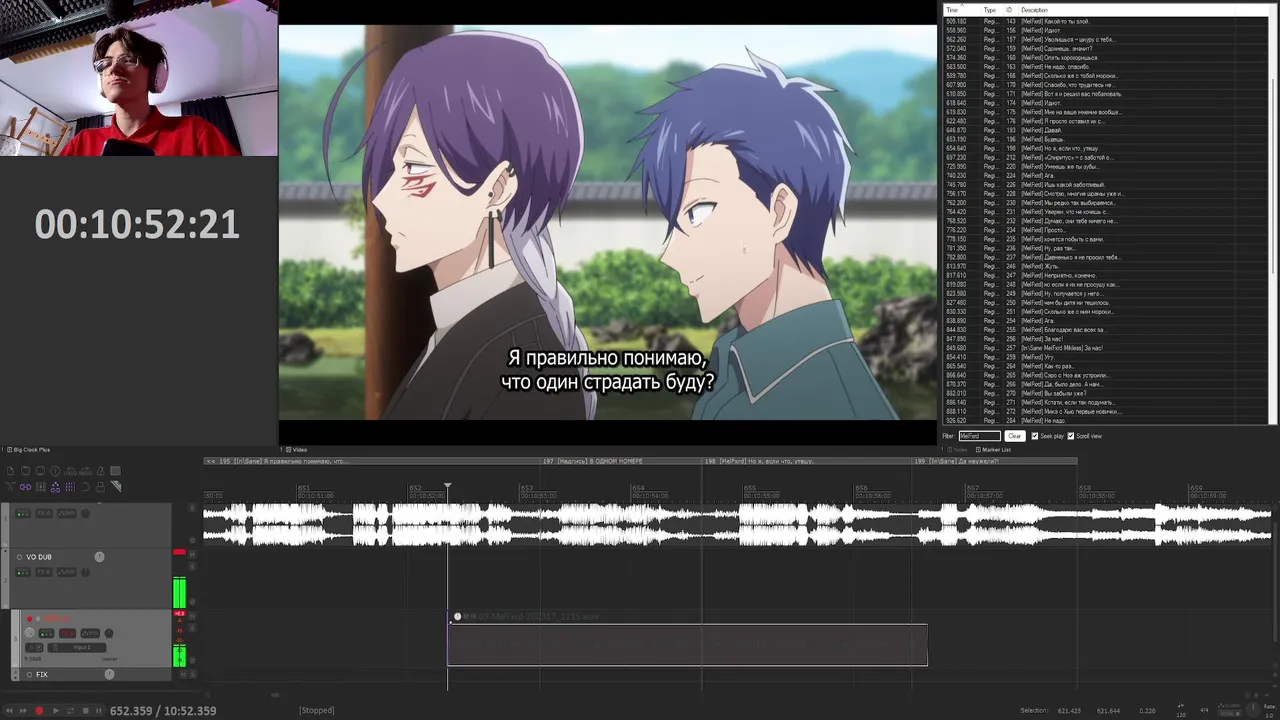Toggle the item grouping link icon

(25, 487)
